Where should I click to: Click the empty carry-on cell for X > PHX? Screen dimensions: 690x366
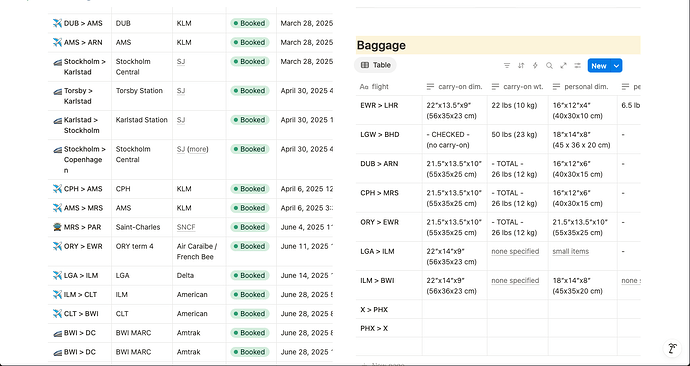(x=455, y=309)
